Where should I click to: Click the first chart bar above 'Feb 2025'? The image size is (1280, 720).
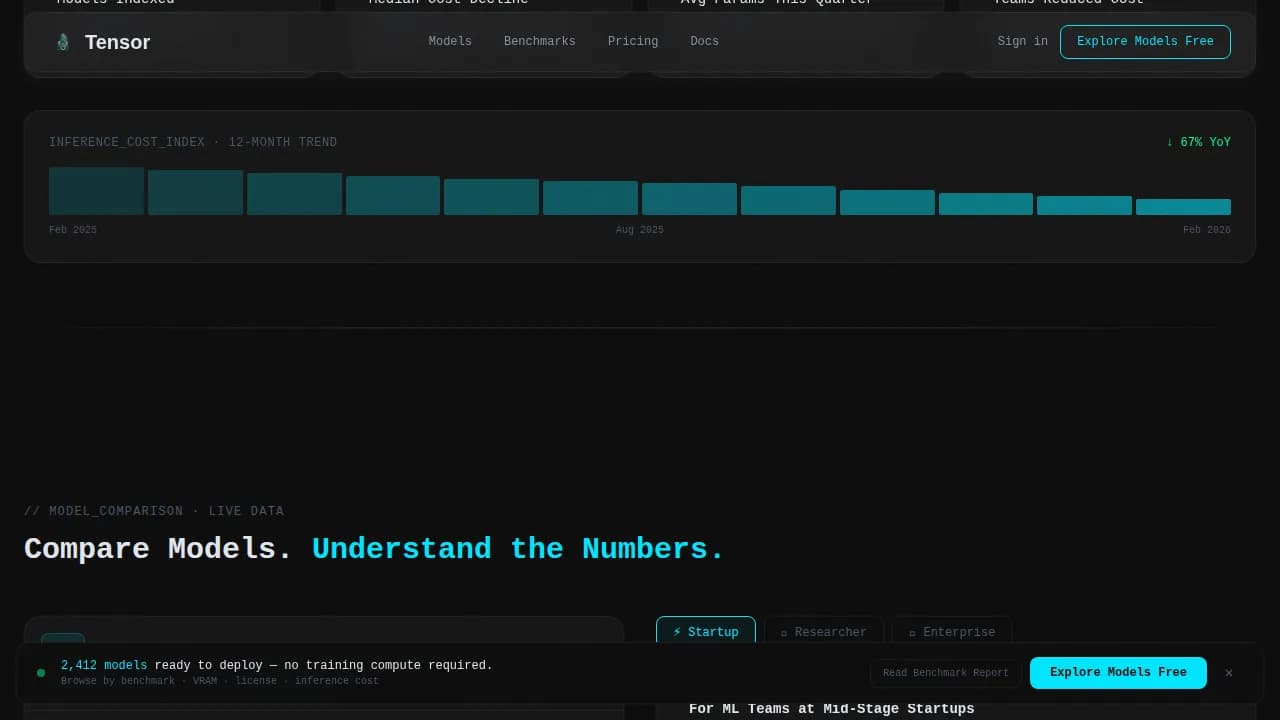pos(96,191)
